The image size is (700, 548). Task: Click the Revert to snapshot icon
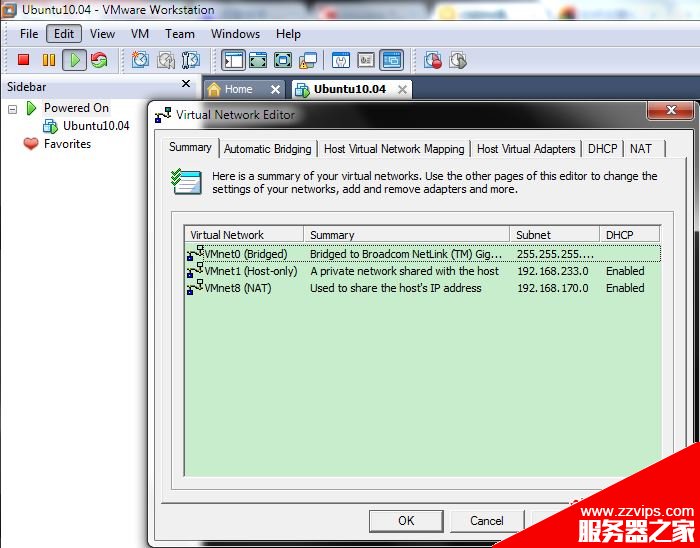[x=166, y=60]
